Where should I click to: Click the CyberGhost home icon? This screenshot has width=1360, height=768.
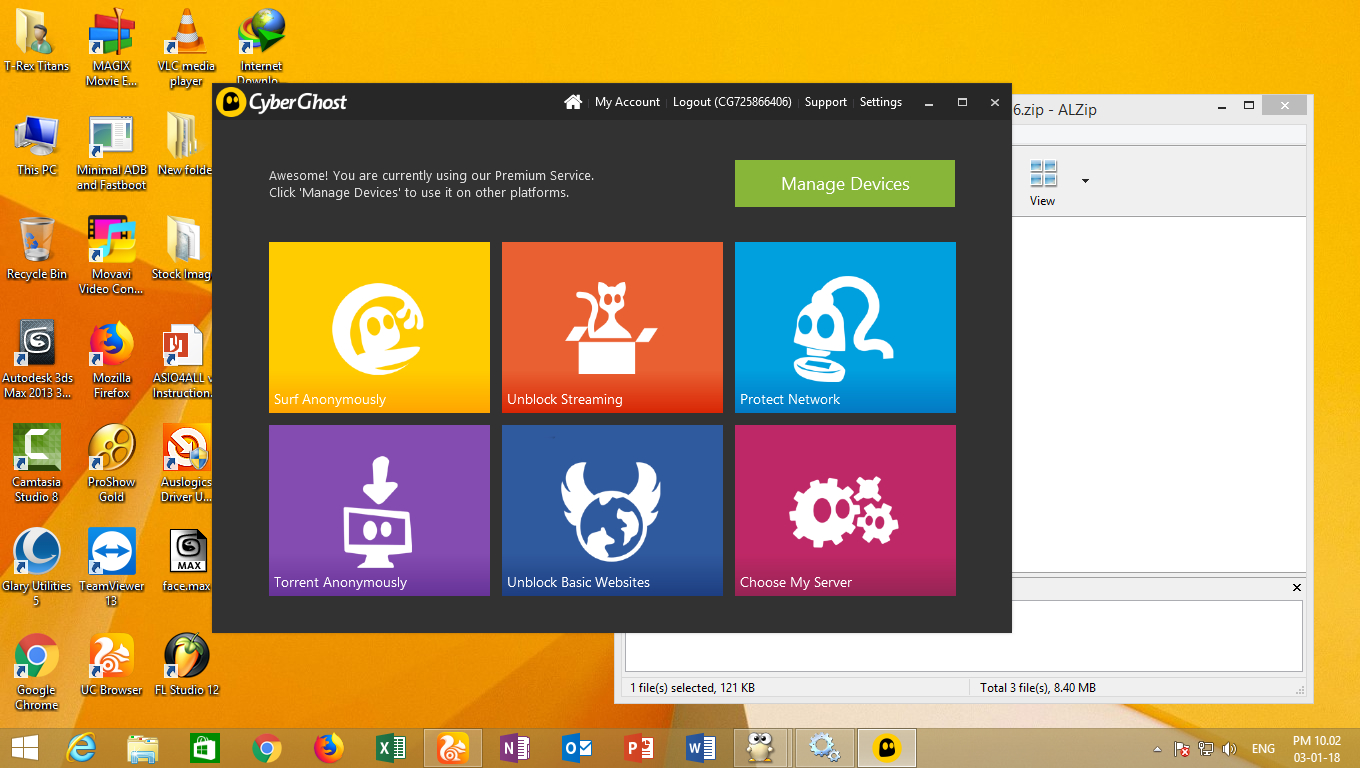(573, 102)
